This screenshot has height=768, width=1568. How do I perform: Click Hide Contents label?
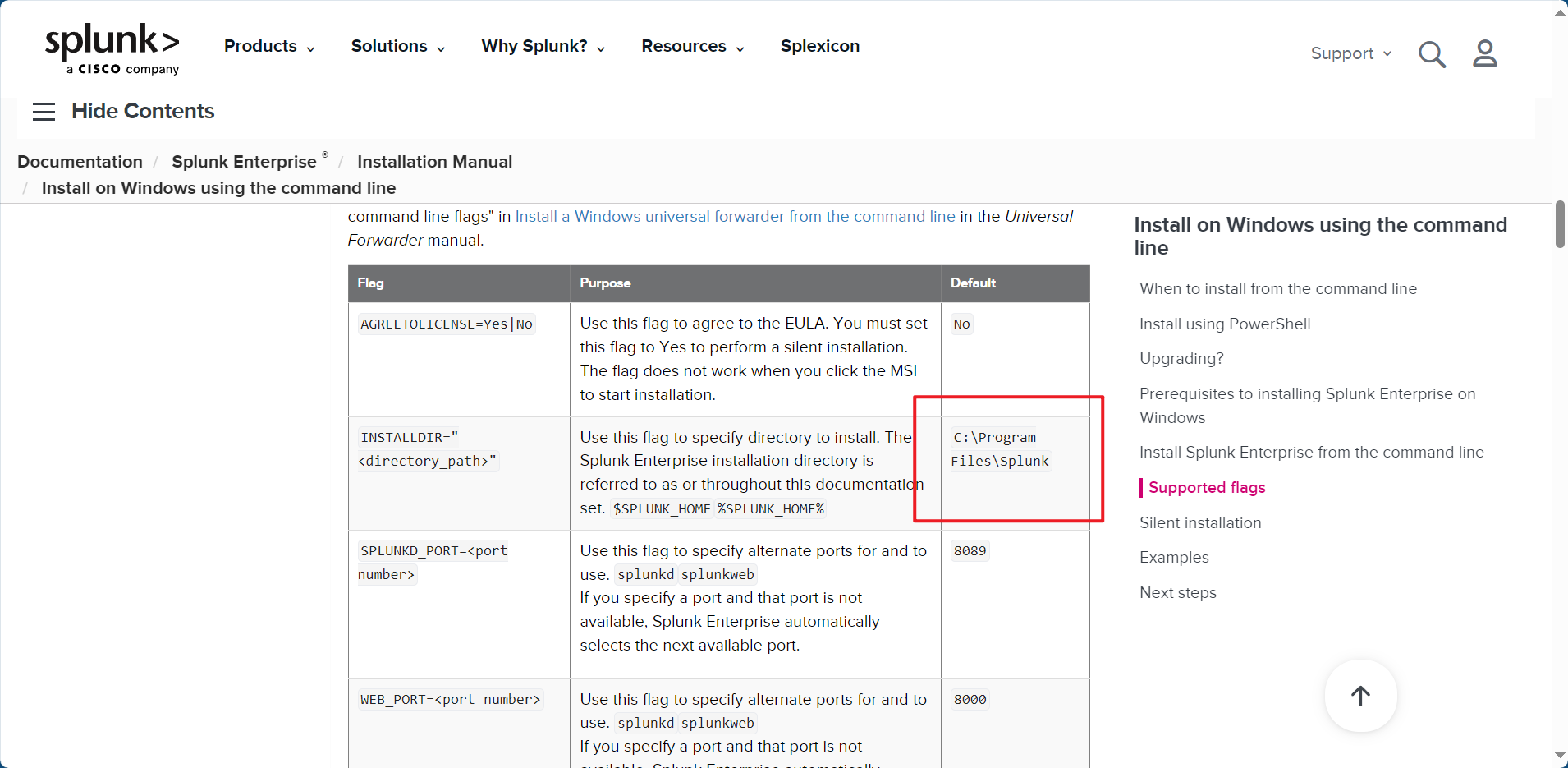click(x=143, y=111)
